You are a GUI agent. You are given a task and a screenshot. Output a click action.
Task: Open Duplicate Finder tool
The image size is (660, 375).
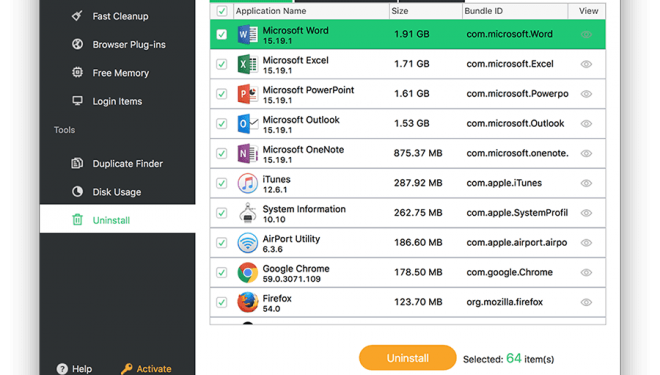tap(128, 164)
